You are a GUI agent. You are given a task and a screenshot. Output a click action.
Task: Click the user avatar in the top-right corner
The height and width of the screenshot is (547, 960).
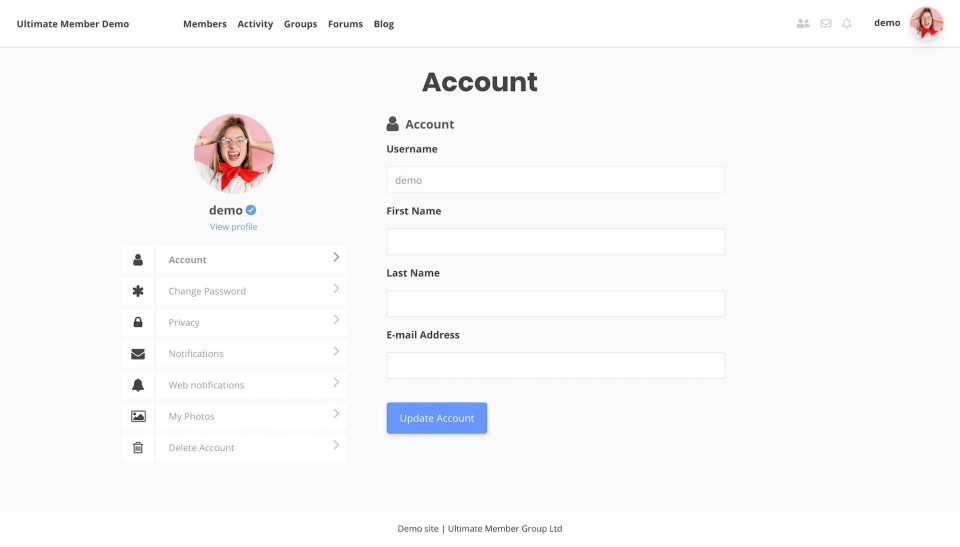926,23
